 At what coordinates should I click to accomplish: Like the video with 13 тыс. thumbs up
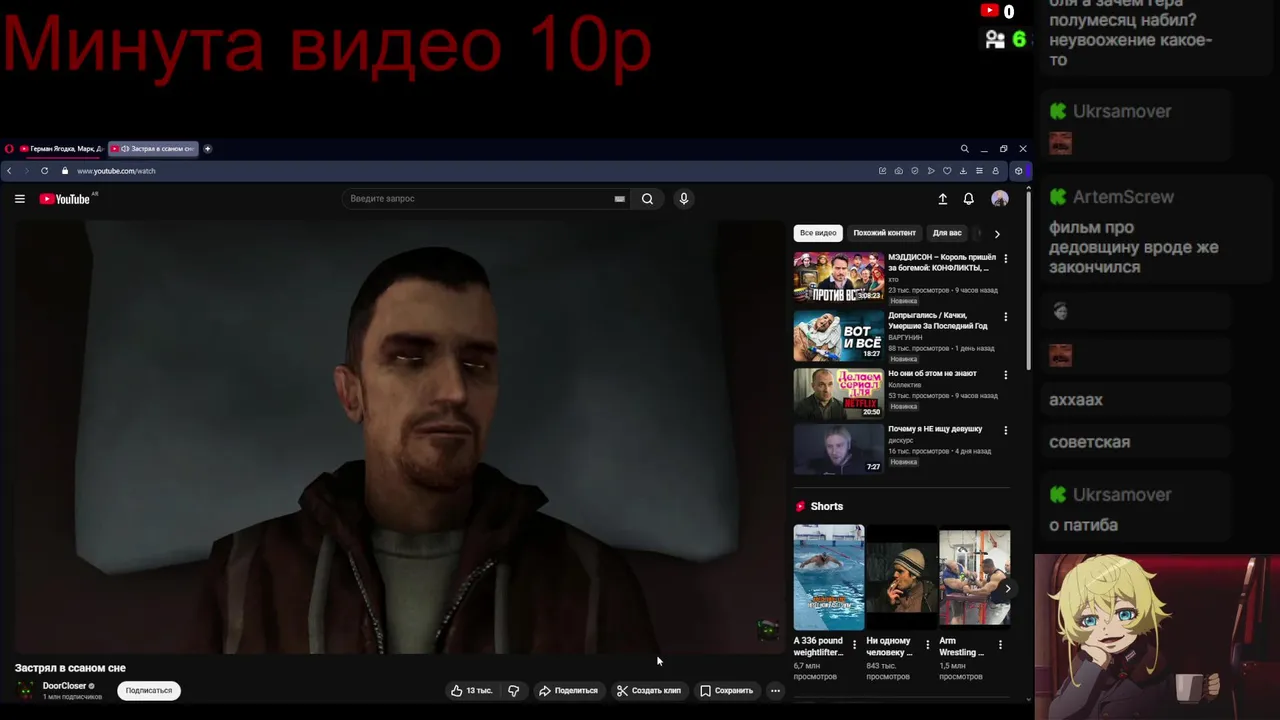472,690
